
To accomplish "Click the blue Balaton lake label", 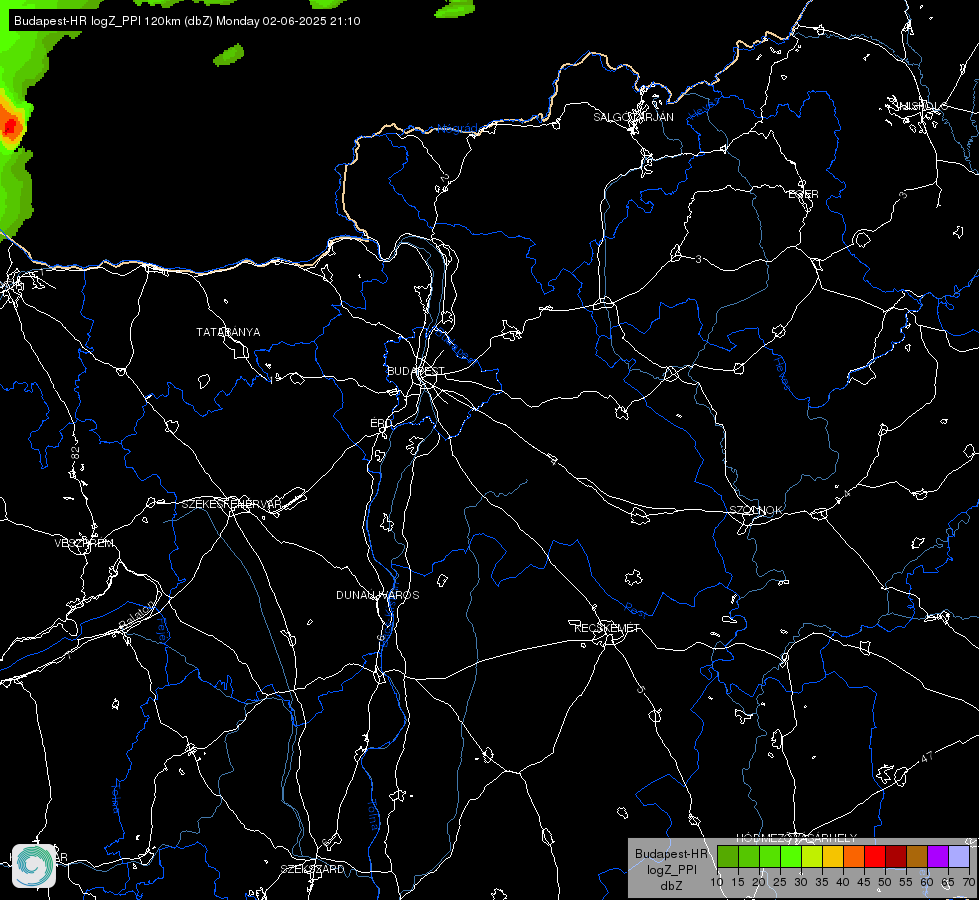I will pyautogui.click(x=136, y=615).
